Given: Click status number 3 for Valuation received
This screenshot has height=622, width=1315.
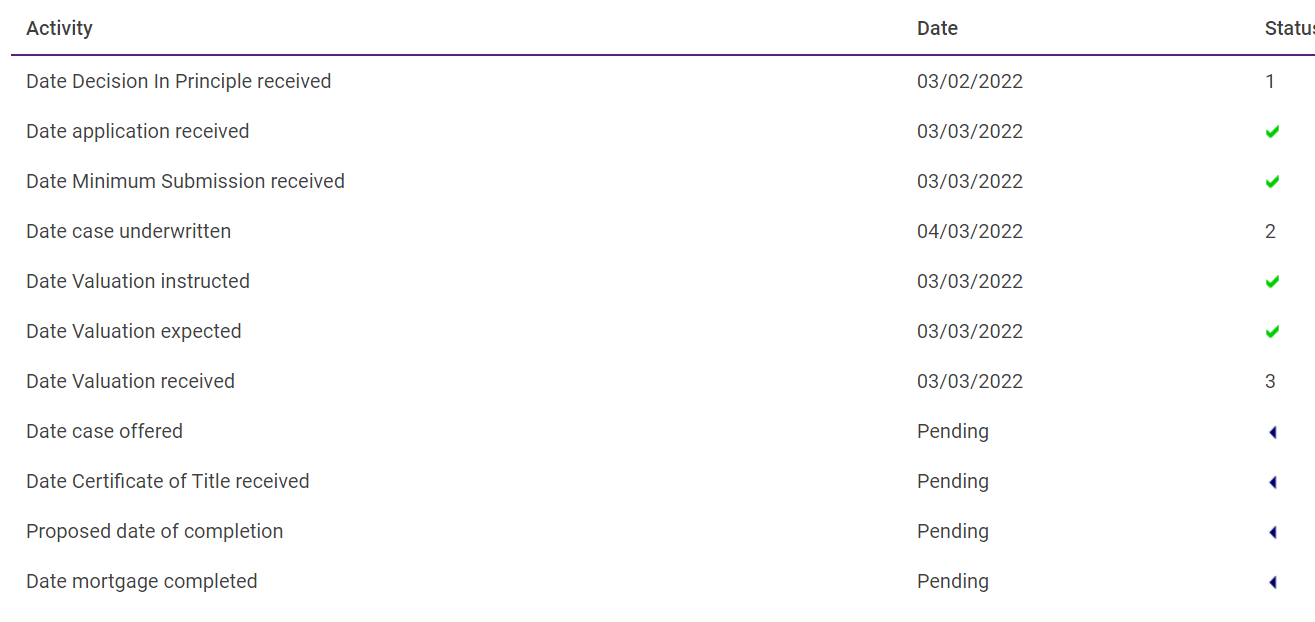Looking at the screenshot, I should 1270,381.
